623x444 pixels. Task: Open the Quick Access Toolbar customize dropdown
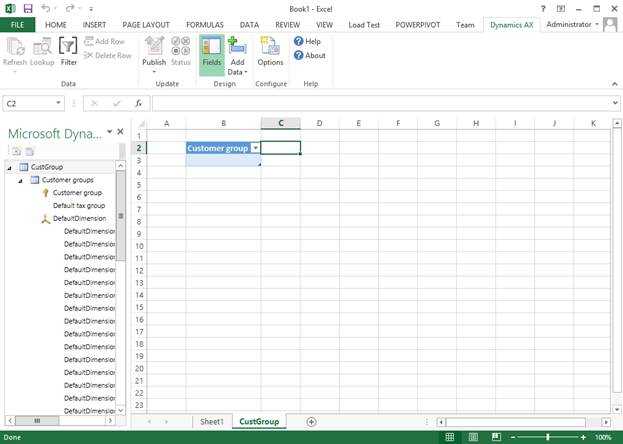click(91, 9)
